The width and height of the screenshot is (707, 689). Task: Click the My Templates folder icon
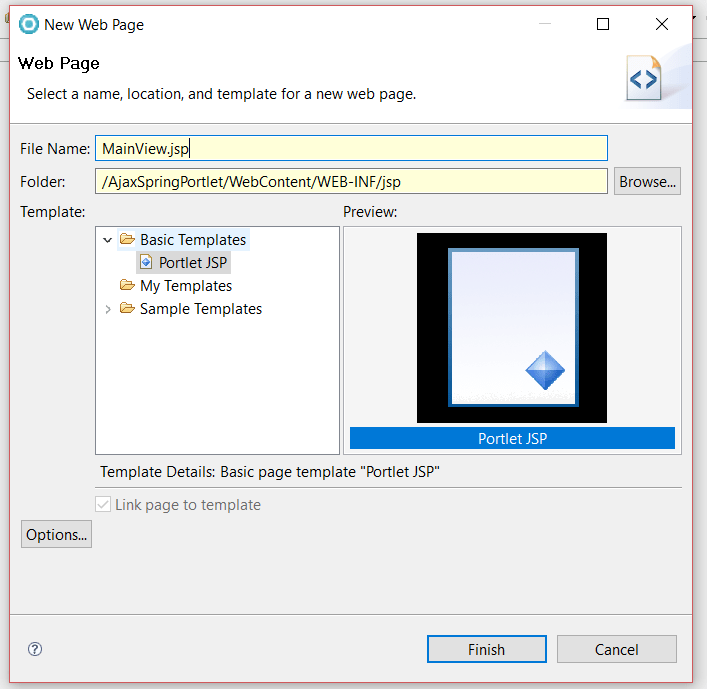click(x=127, y=286)
